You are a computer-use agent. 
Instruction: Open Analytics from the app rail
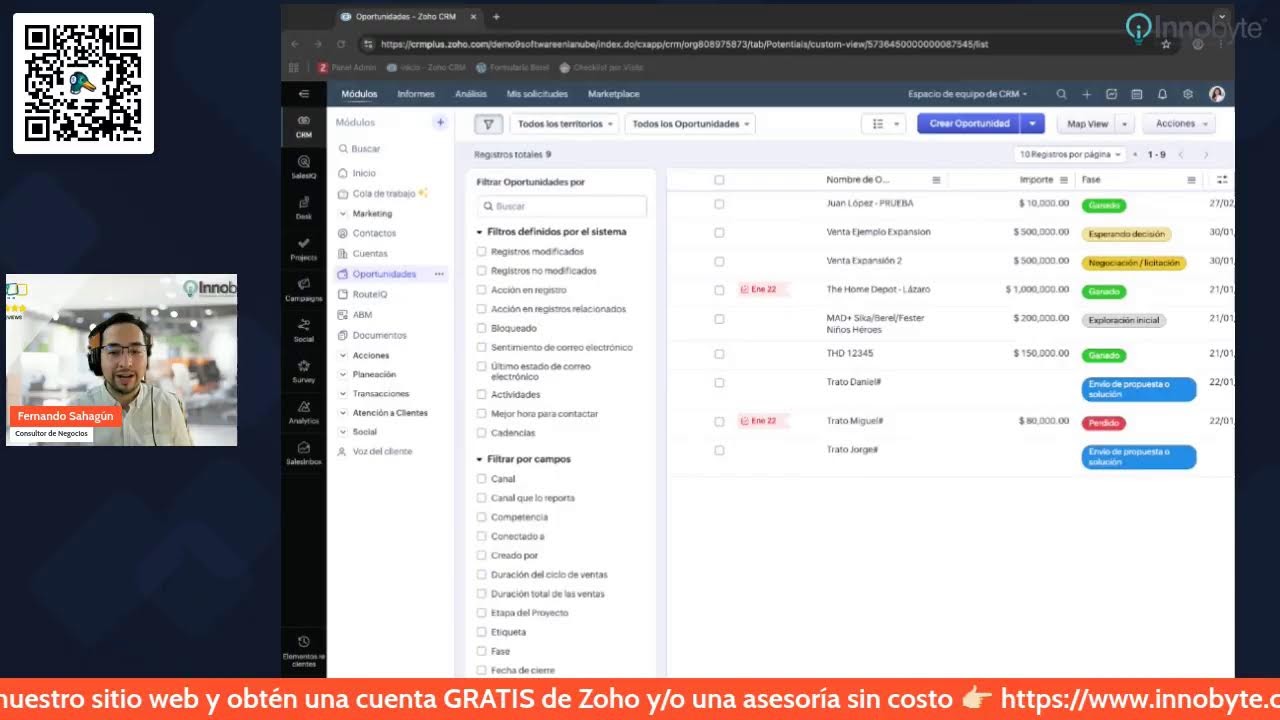click(x=304, y=412)
